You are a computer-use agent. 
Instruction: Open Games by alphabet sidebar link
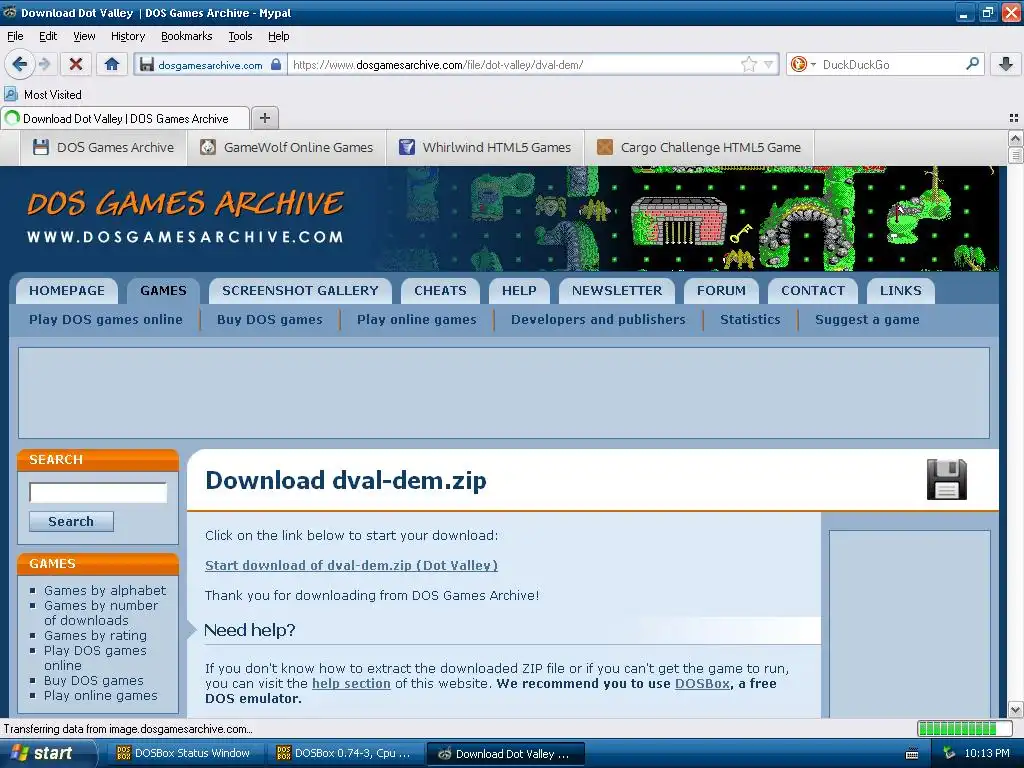pyautogui.click(x=105, y=590)
